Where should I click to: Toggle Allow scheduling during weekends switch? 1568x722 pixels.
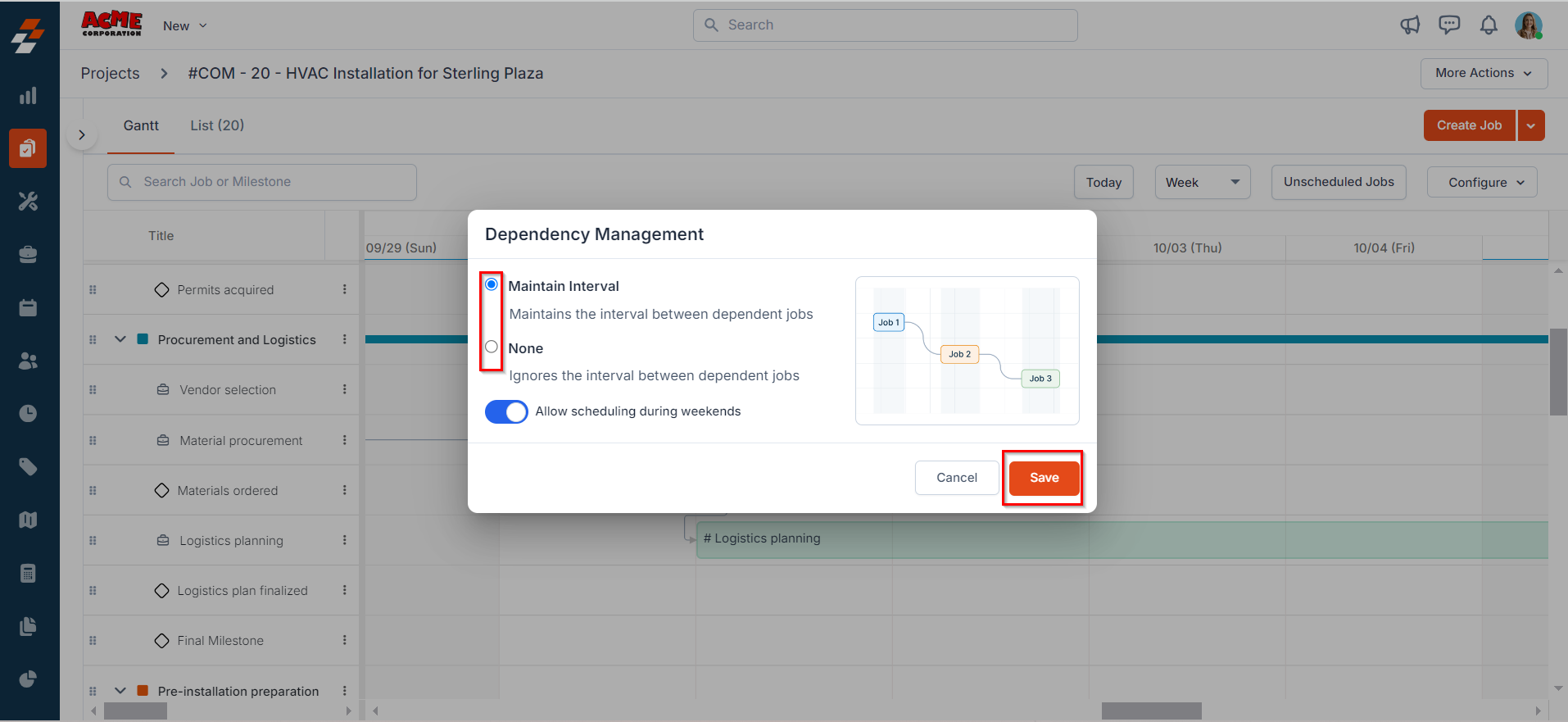(506, 411)
